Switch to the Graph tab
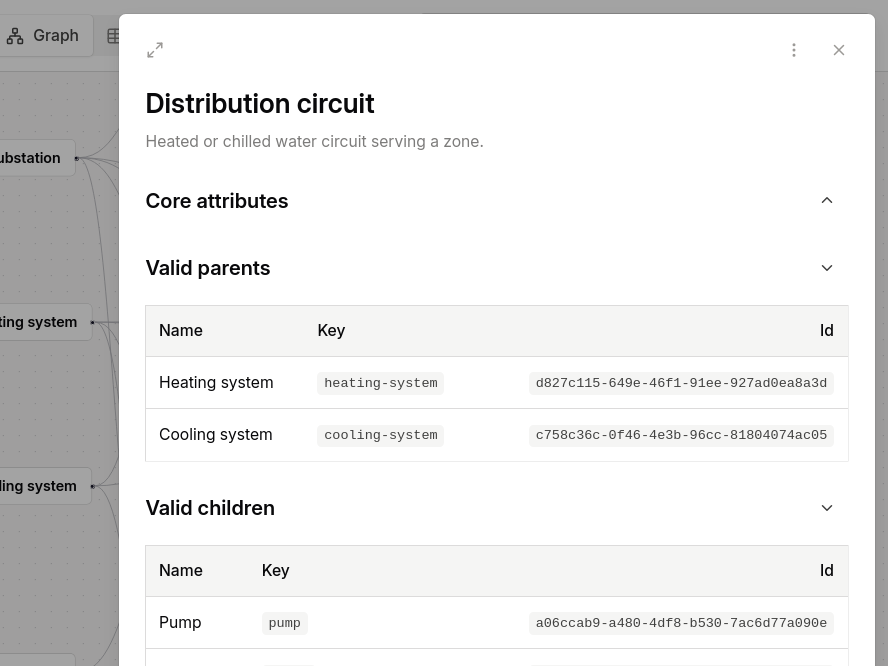The height and width of the screenshot is (666, 888). pos(44,36)
